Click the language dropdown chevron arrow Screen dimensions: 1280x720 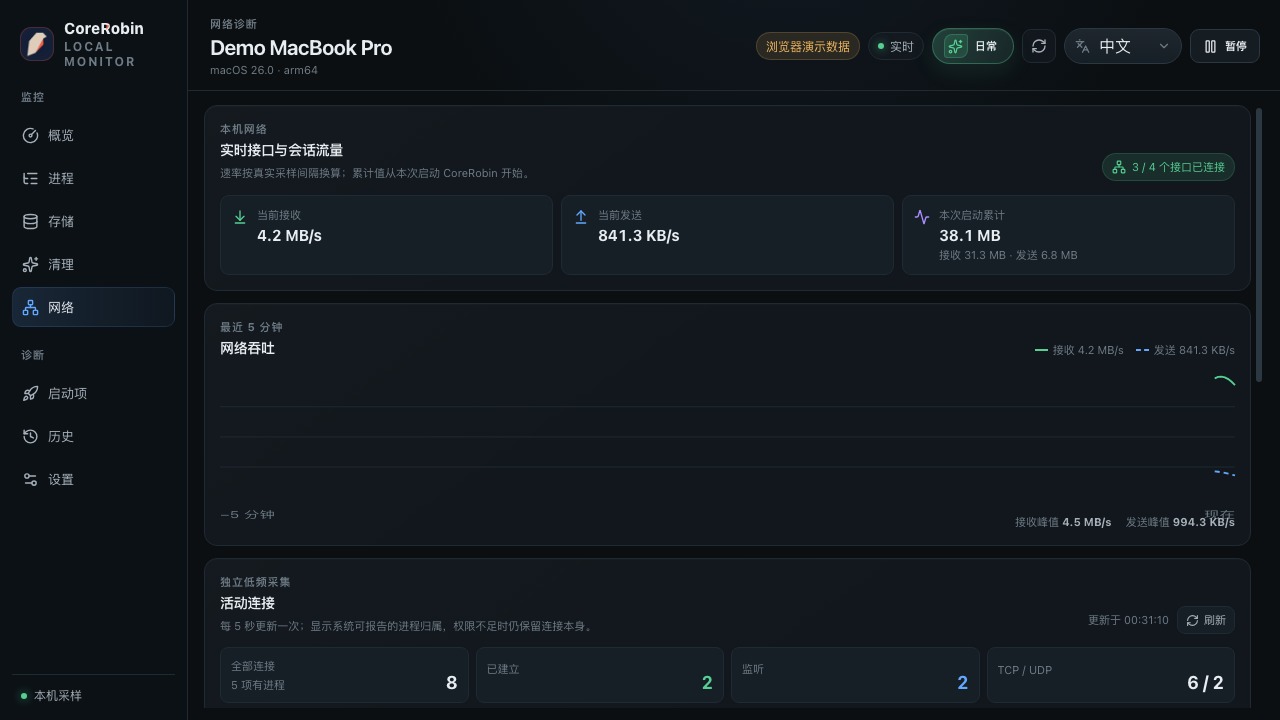click(1163, 46)
